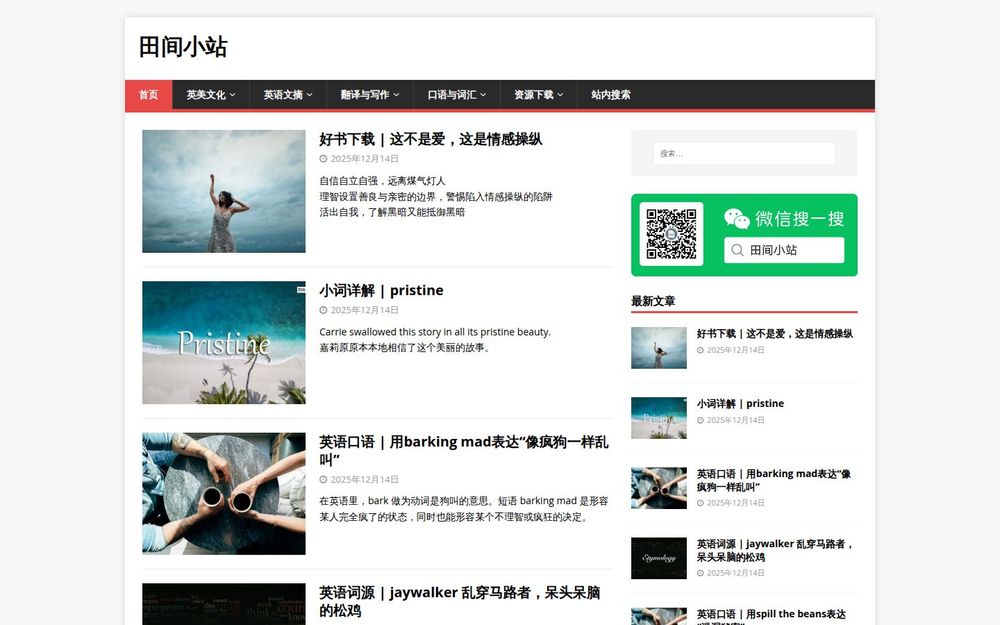Open main article 好书下载｜这不是爱，这是情感操纵
This screenshot has height=625, width=1000.
(430, 139)
